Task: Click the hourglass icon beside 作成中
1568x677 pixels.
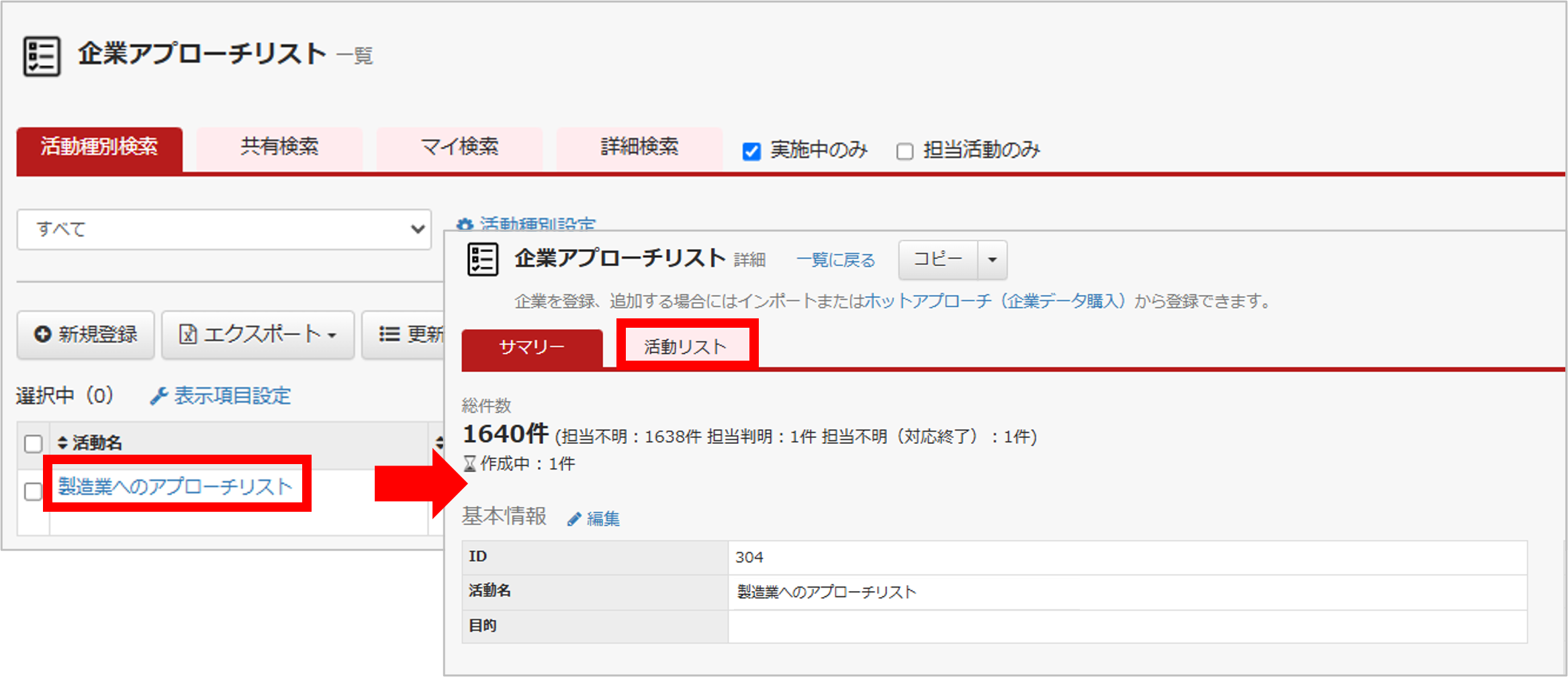Action: [x=470, y=463]
